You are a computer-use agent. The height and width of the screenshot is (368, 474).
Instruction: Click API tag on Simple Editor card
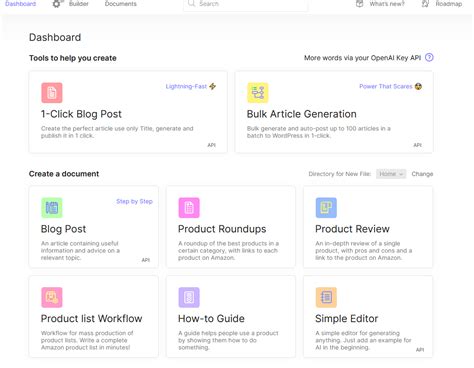point(420,350)
